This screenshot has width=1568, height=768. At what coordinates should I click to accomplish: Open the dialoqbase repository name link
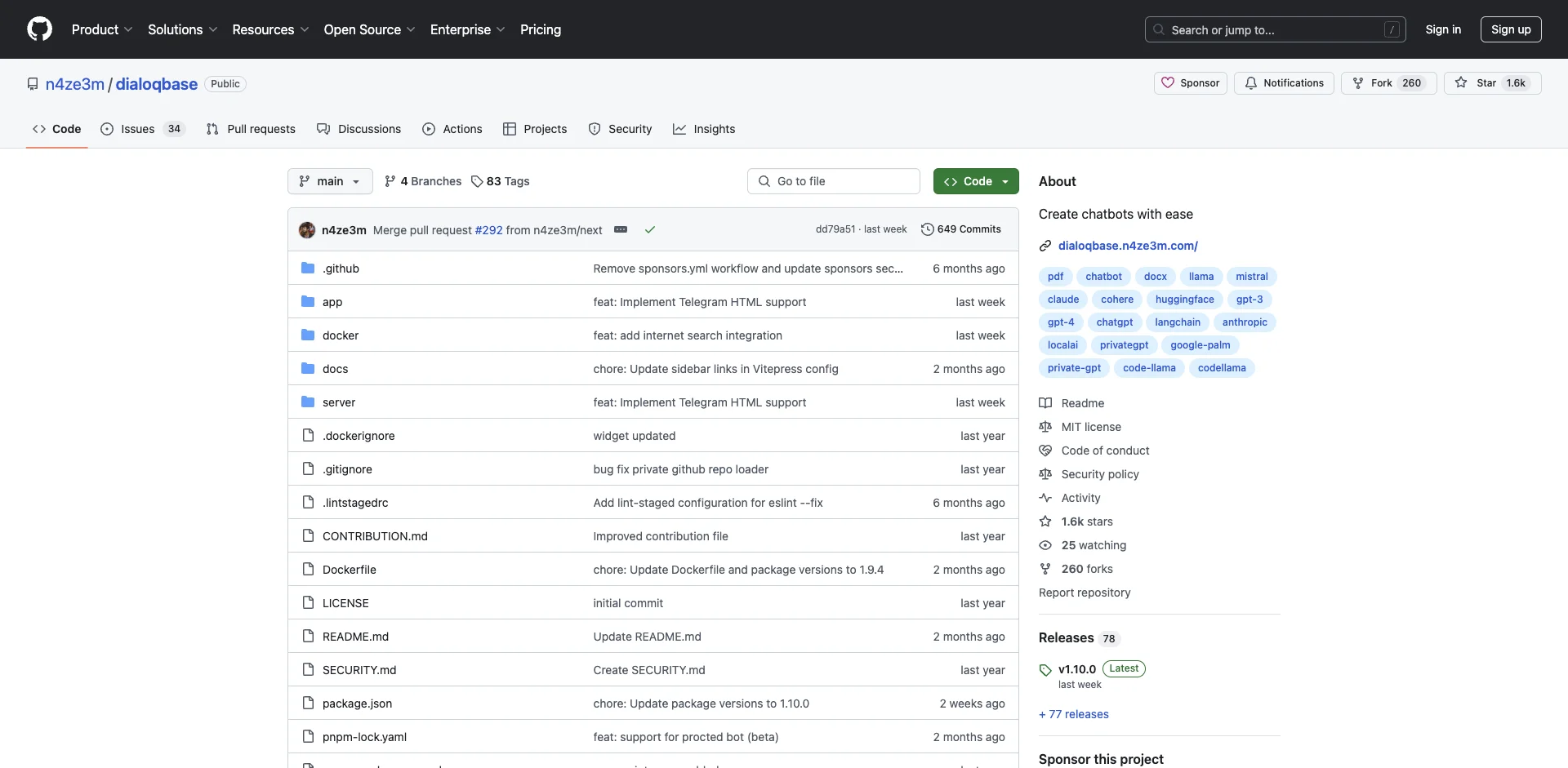click(x=157, y=84)
